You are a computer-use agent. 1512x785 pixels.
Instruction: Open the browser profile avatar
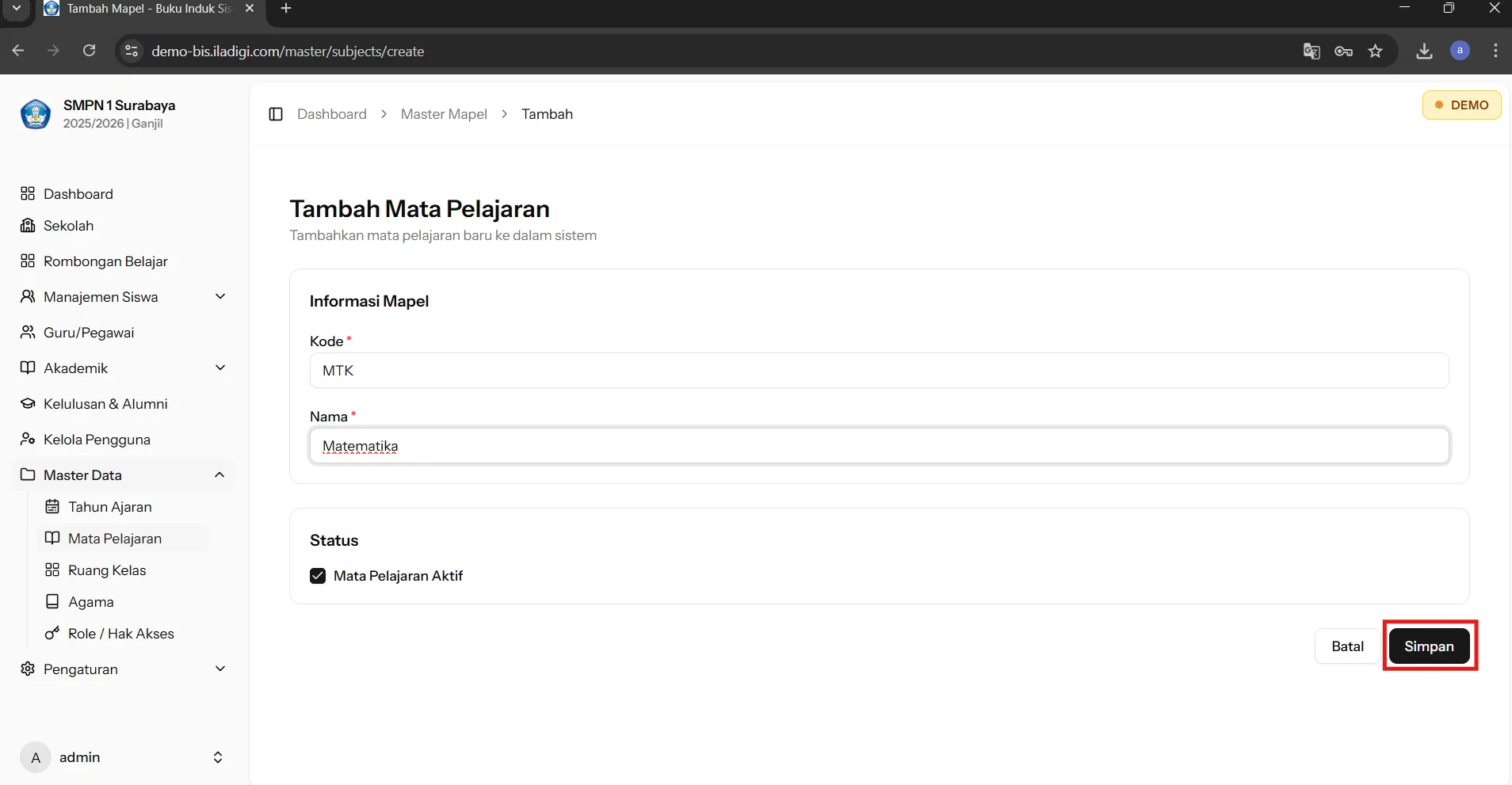[1460, 51]
